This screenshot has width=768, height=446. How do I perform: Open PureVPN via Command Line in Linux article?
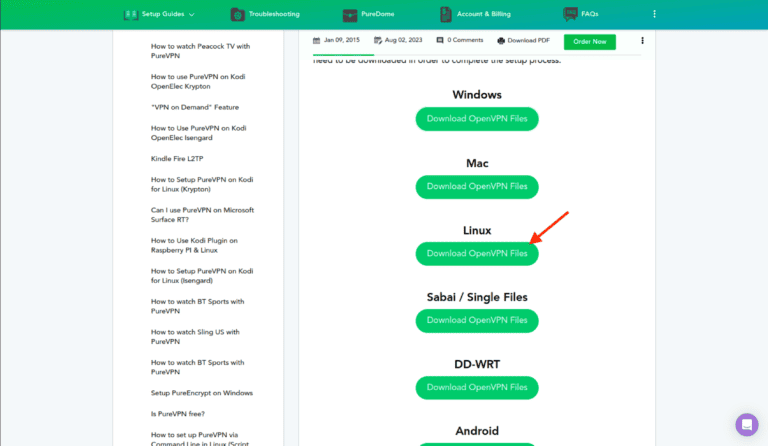point(200,439)
